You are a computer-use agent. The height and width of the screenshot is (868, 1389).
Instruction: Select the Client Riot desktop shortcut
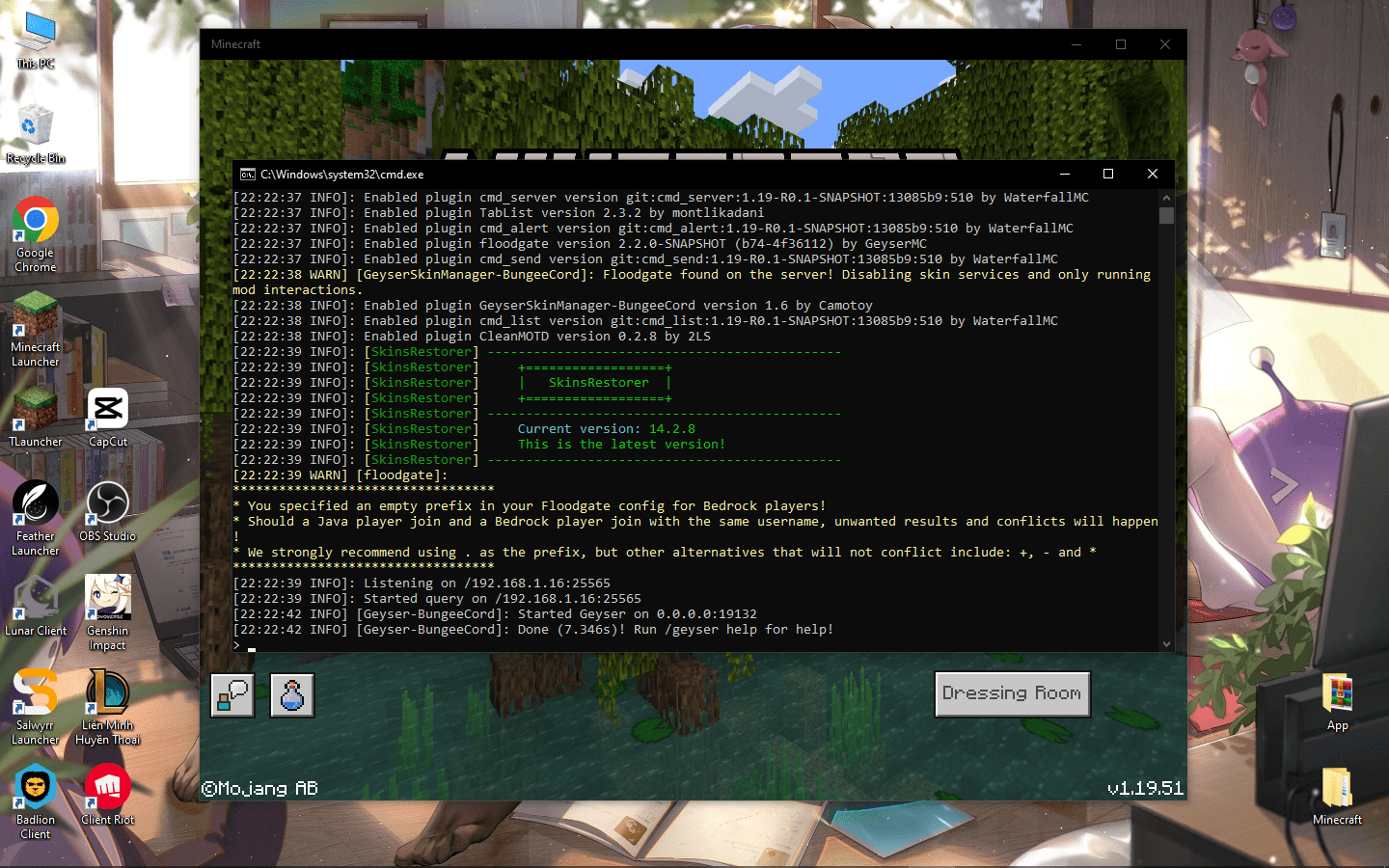tap(108, 796)
